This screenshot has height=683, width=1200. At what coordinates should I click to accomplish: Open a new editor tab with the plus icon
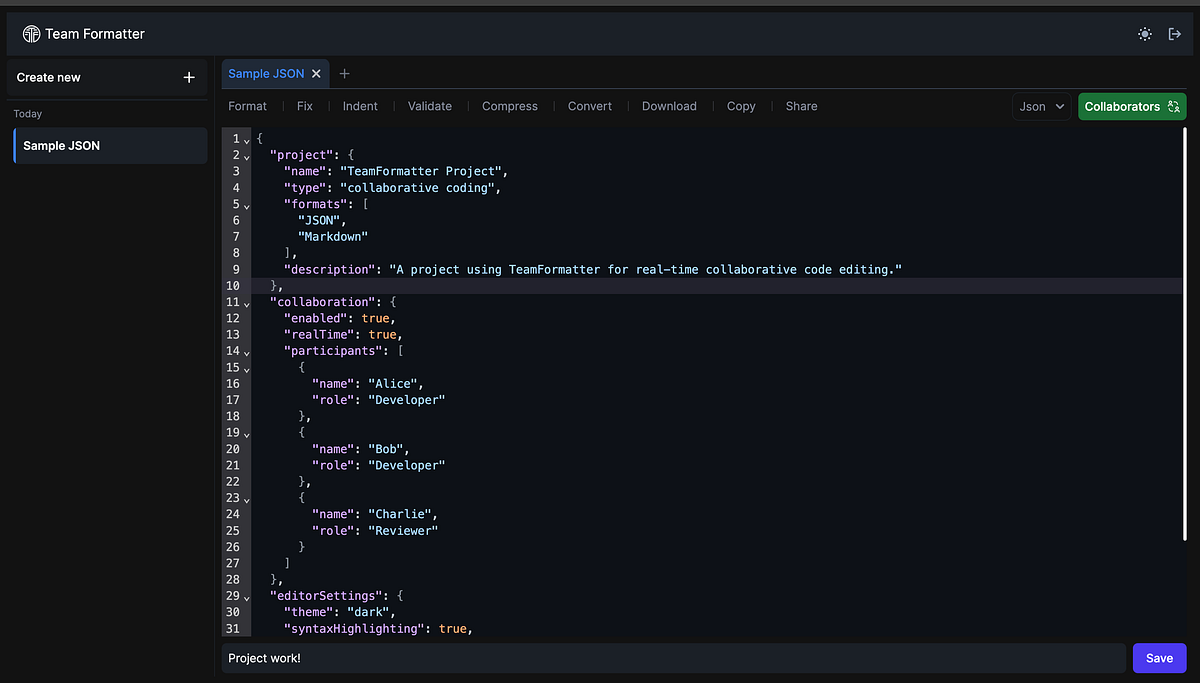344,73
